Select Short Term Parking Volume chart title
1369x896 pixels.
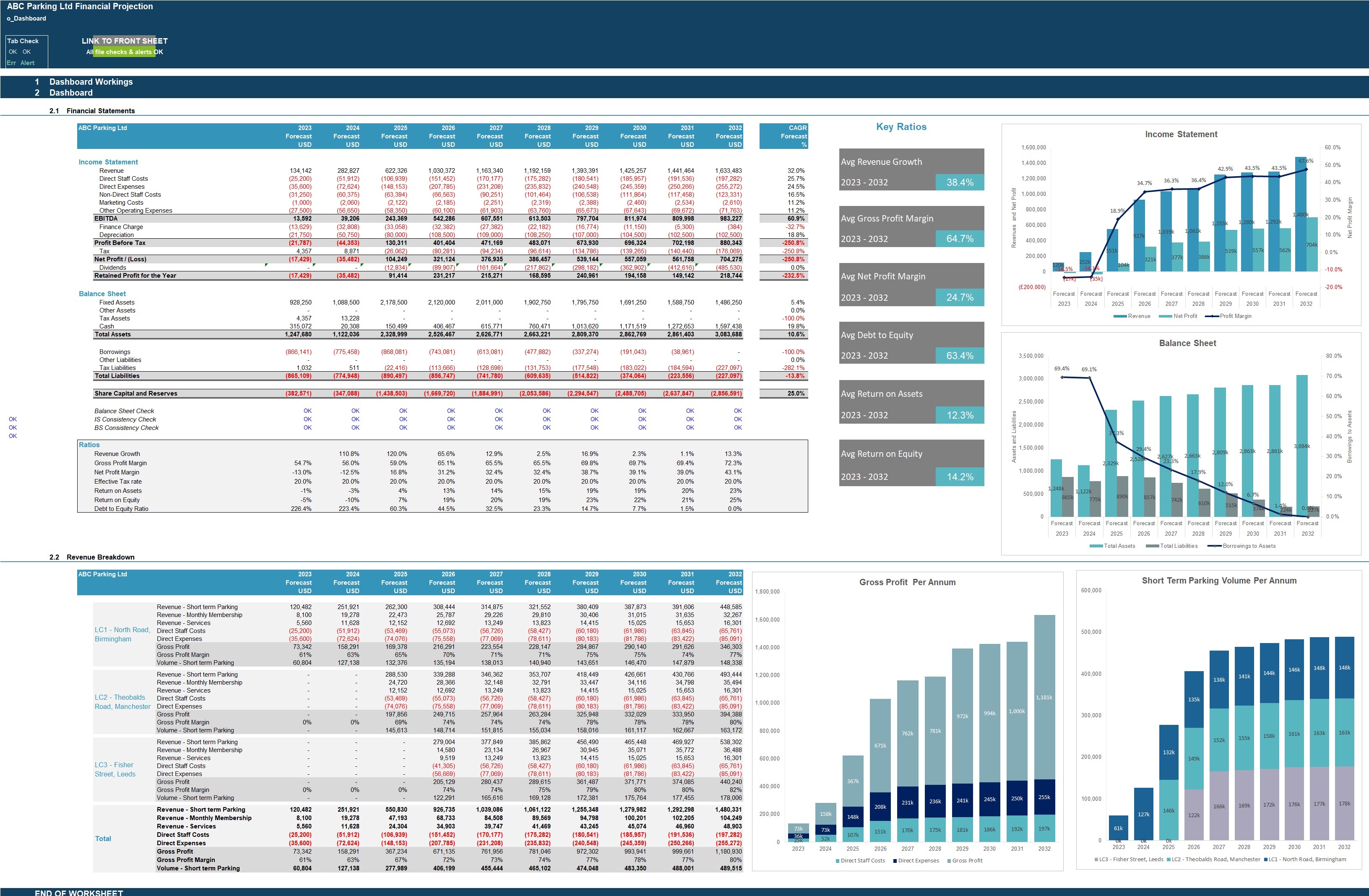click(x=1219, y=580)
